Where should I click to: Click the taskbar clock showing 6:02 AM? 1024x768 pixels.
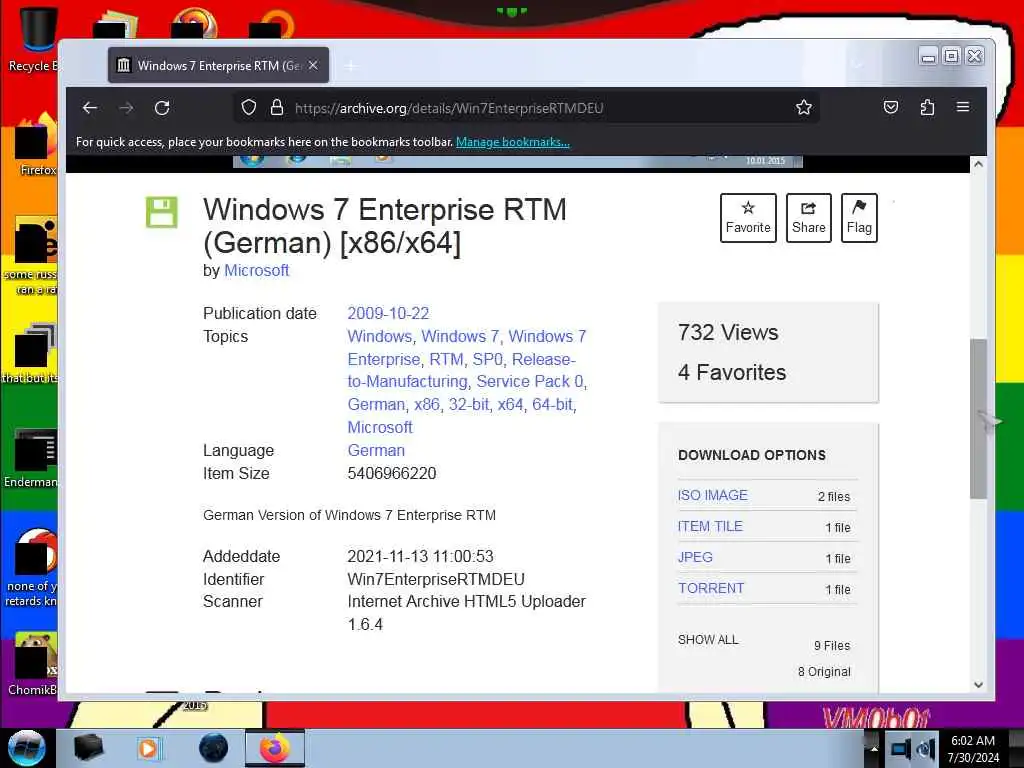point(973,749)
